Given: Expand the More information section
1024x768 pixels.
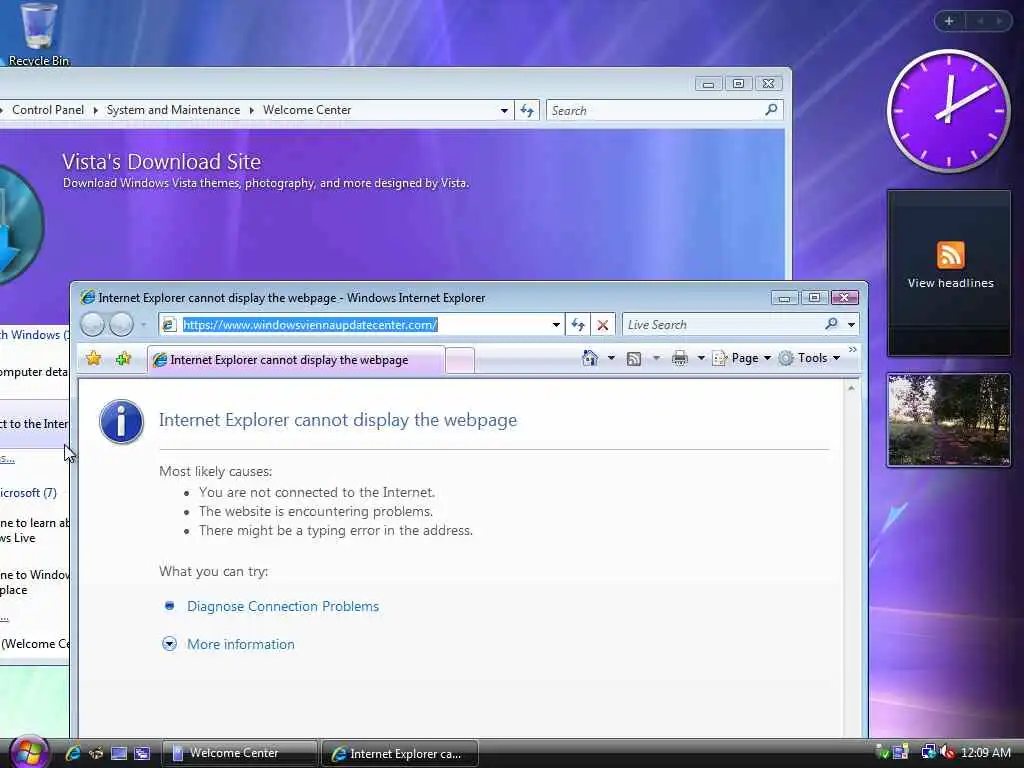Looking at the screenshot, I should 228,644.
